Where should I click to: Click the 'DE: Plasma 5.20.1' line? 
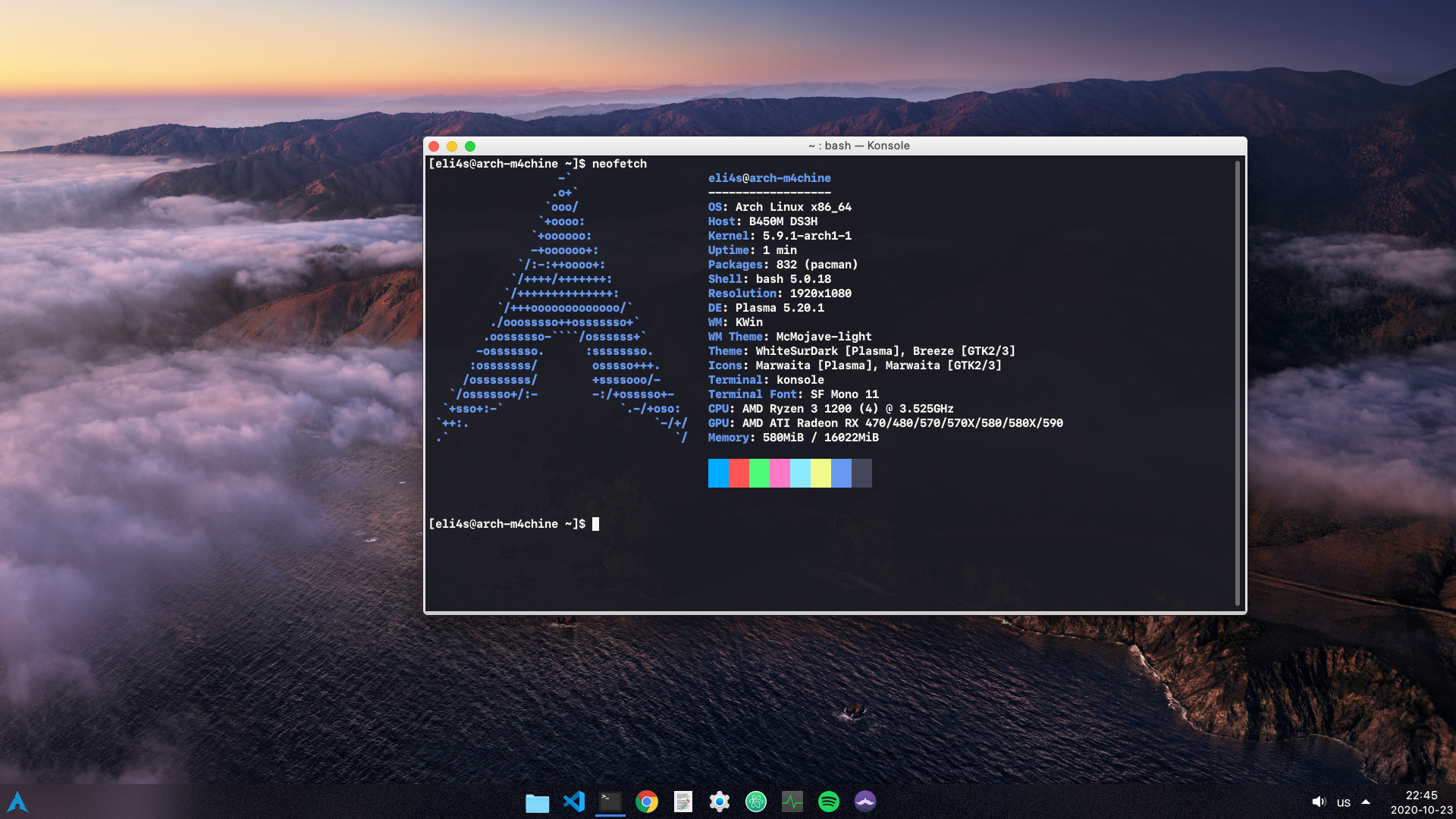(x=766, y=308)
